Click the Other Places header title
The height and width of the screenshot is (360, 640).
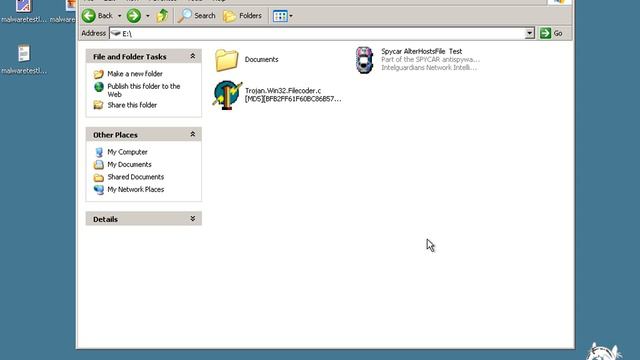115,135
